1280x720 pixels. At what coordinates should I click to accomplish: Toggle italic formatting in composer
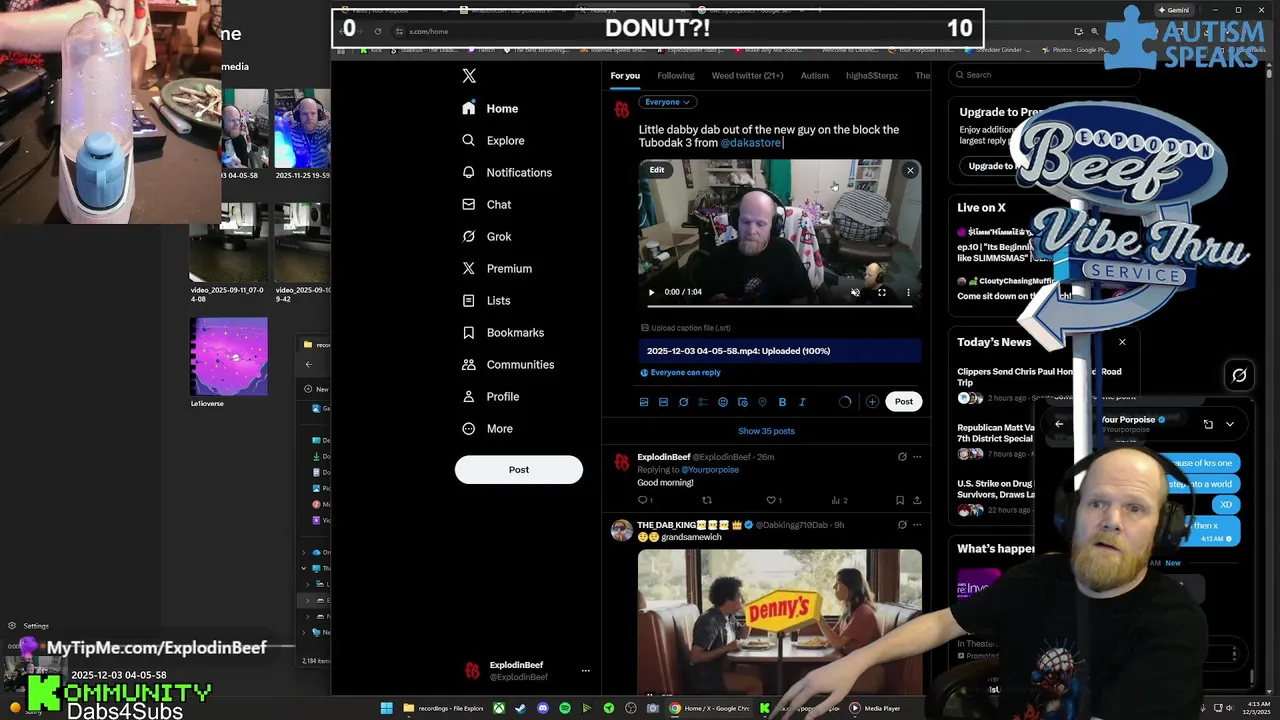[x=802, y=402]
